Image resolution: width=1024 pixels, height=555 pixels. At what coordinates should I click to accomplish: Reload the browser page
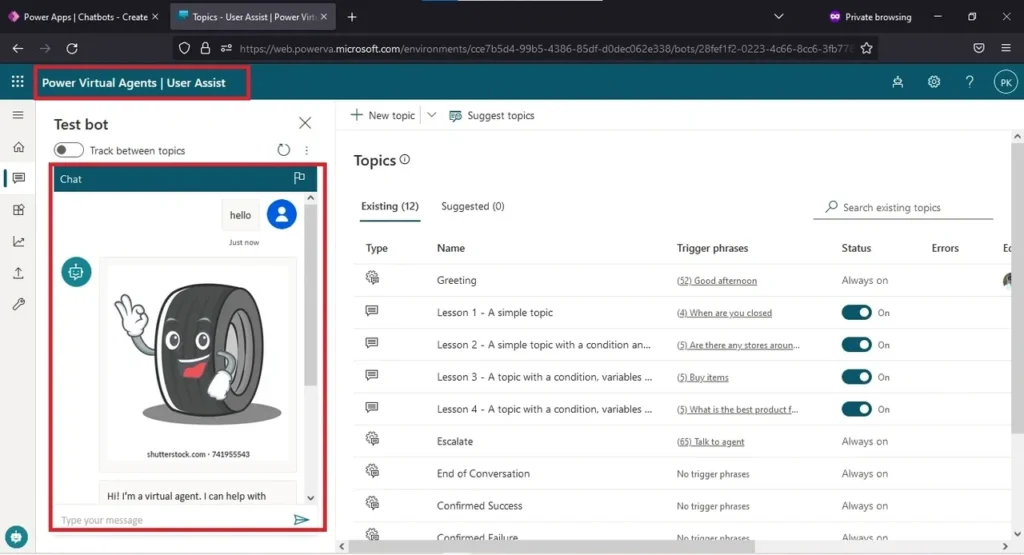click(72, 48)
